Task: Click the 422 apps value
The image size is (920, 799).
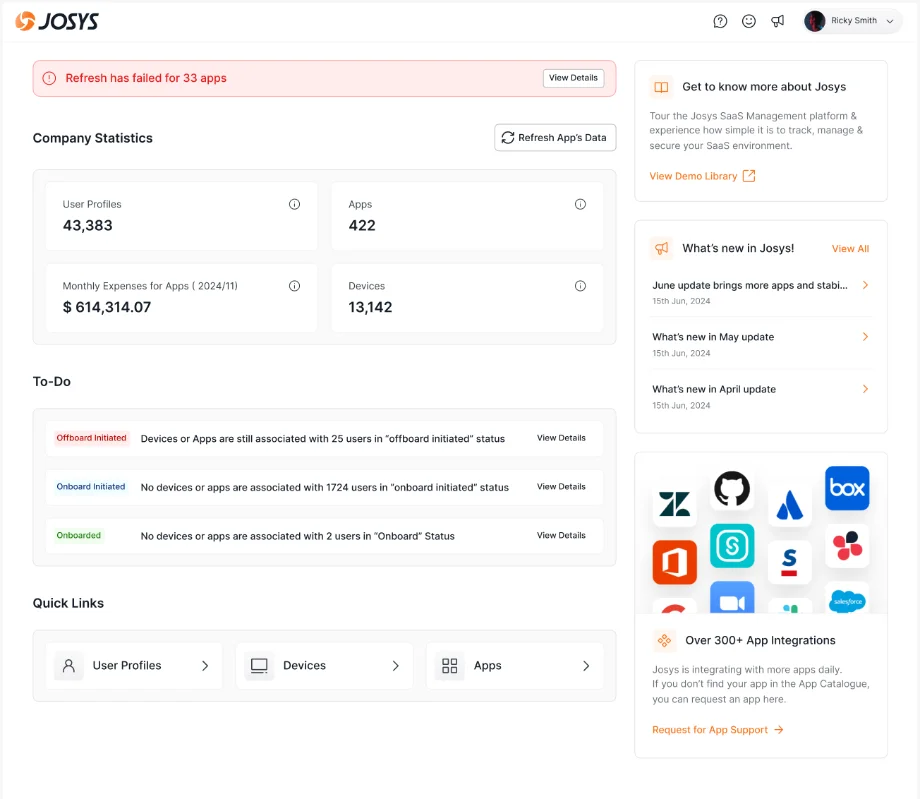Action: click(x=362, y=225)
